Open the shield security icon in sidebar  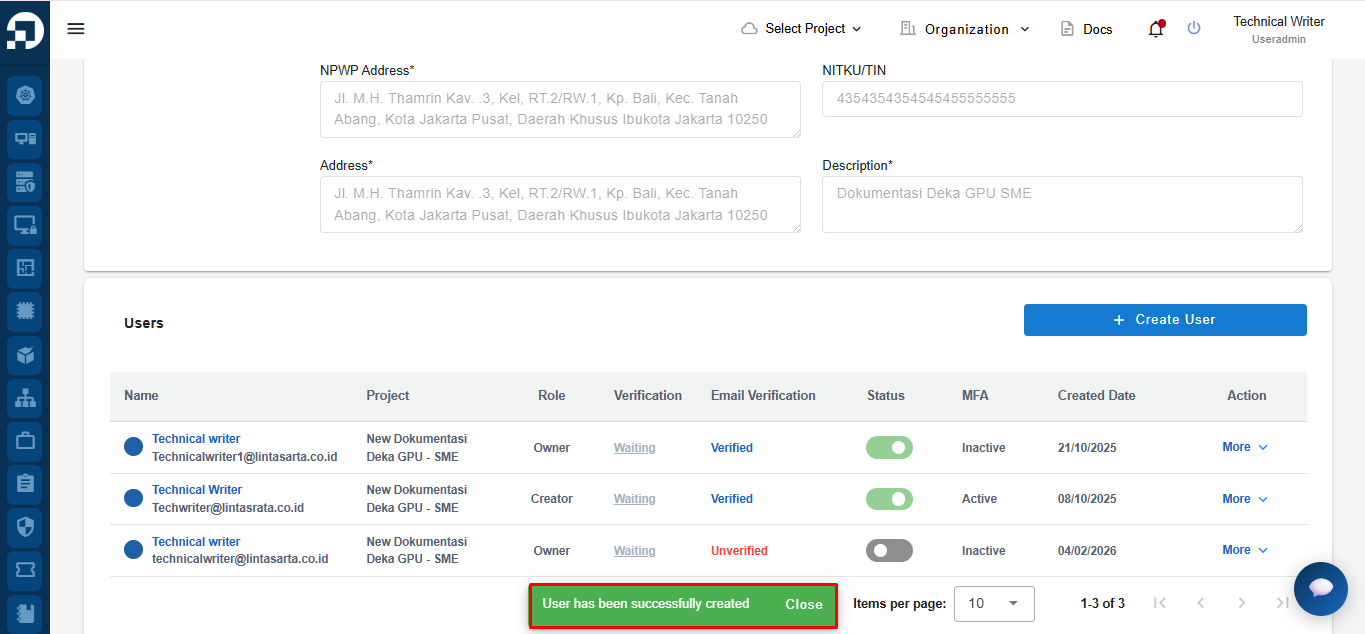point(25,526)
